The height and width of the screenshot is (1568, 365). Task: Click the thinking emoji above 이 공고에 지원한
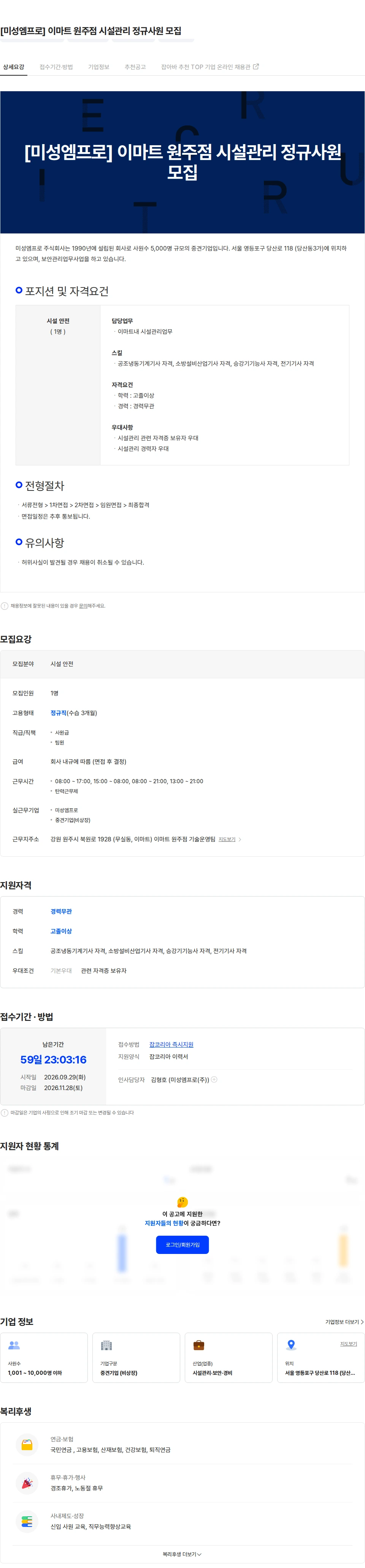coord(182,1202)
